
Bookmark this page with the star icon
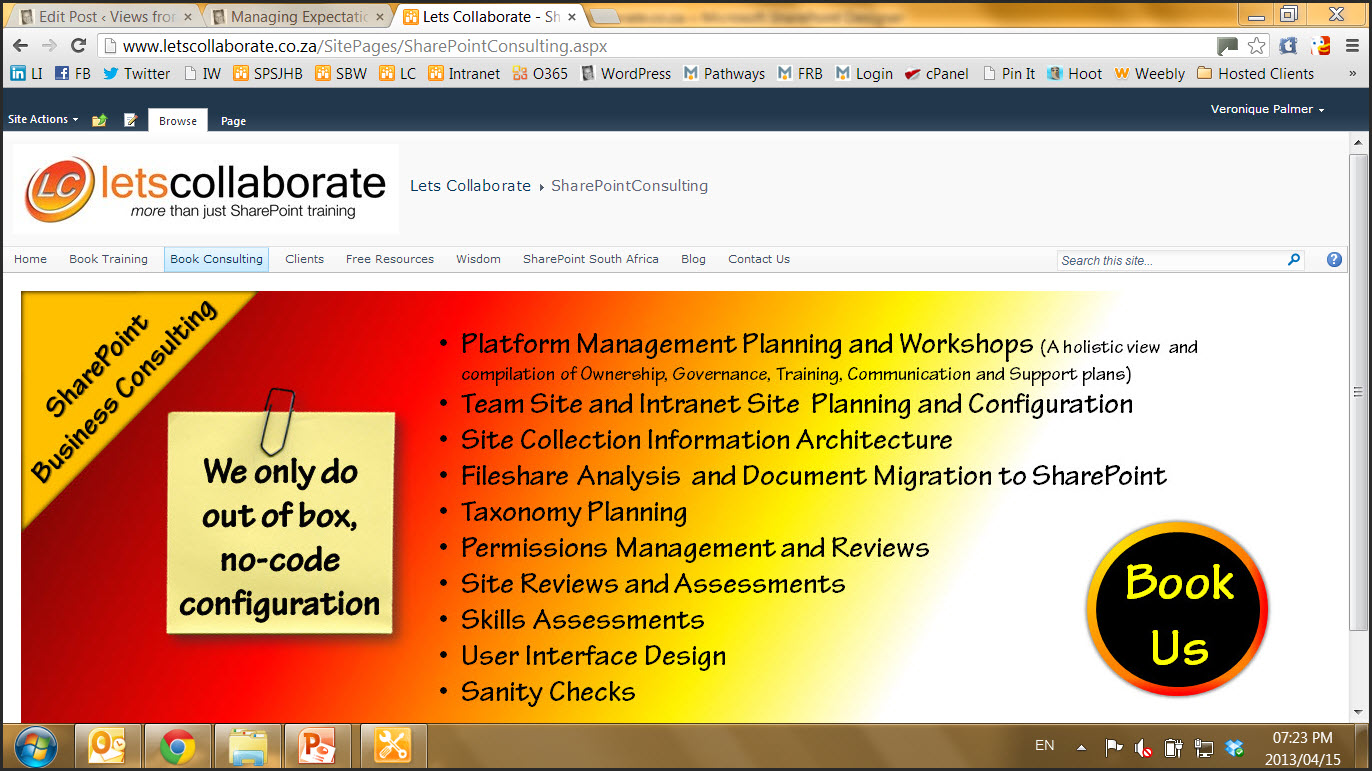coord(1257,46)
